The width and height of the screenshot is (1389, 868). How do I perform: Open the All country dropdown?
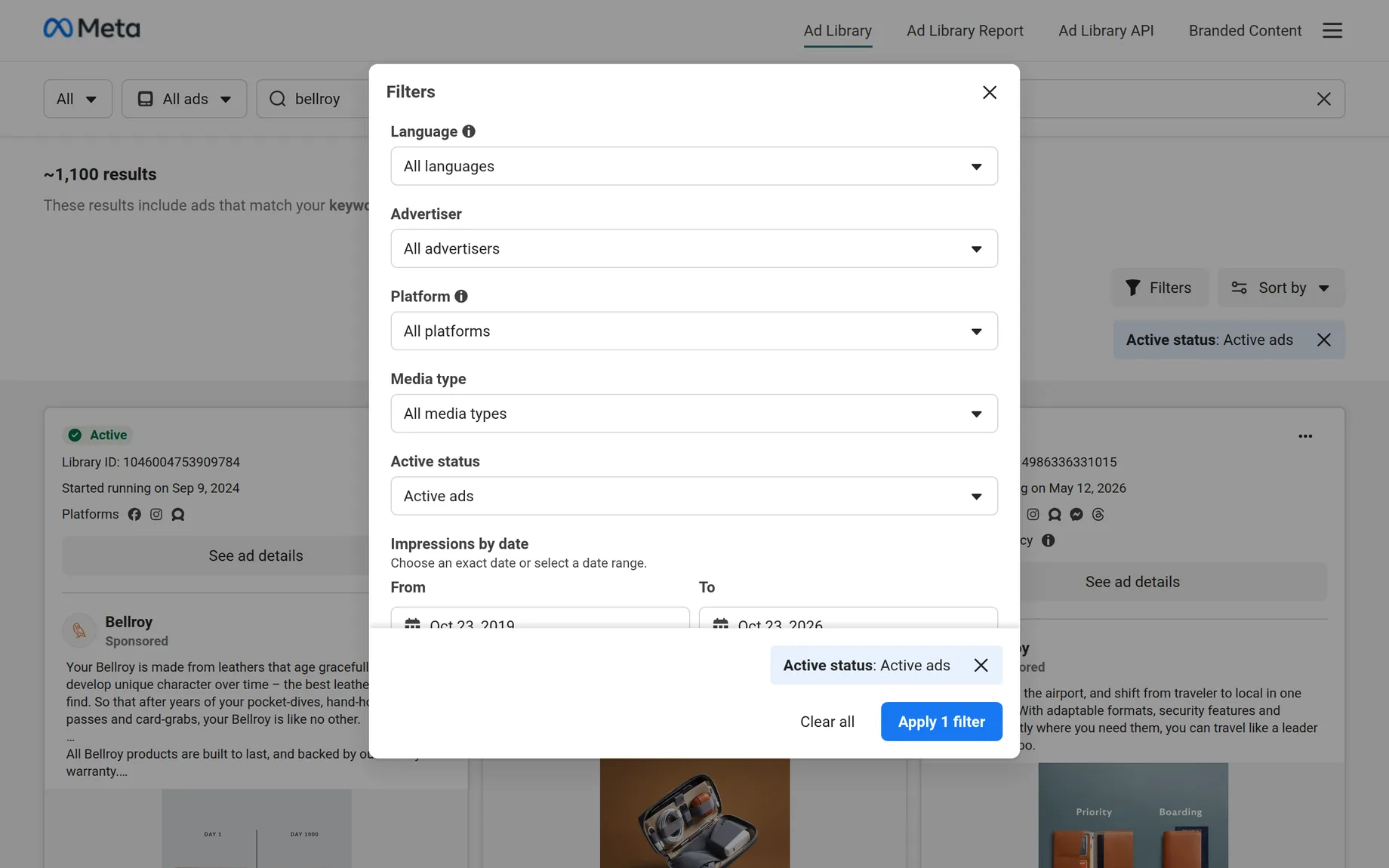78,99
